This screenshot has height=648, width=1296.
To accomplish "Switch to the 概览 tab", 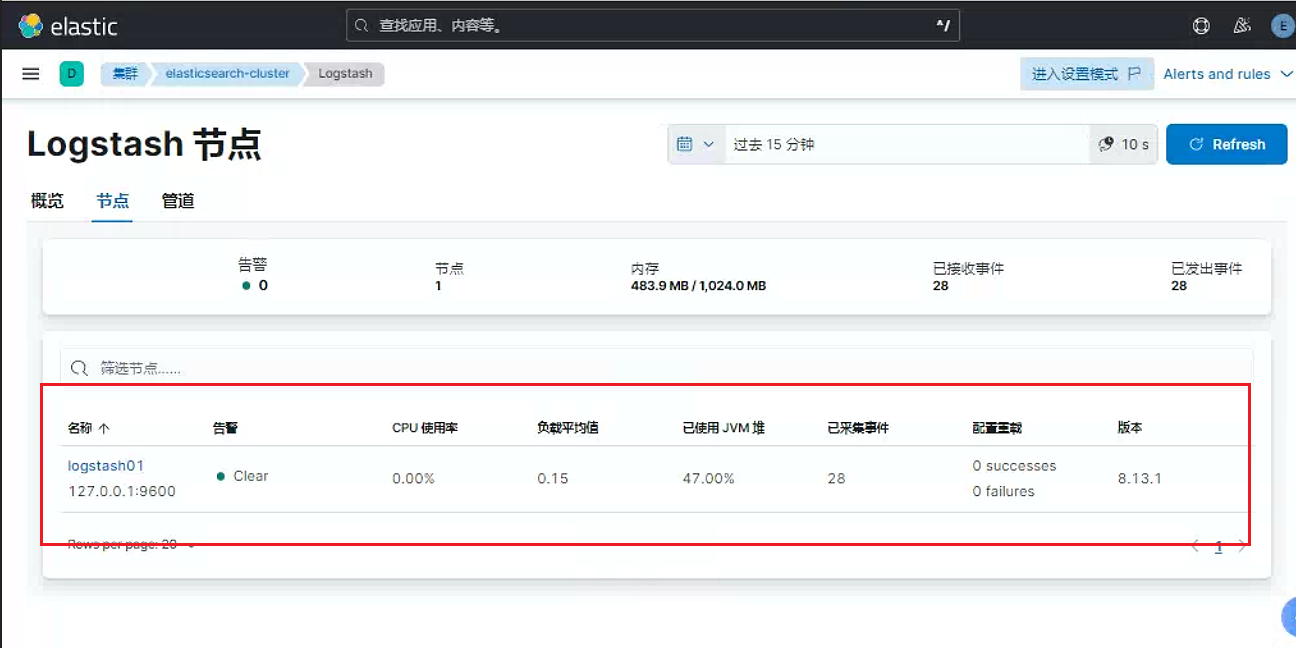I will click(47, 201).
